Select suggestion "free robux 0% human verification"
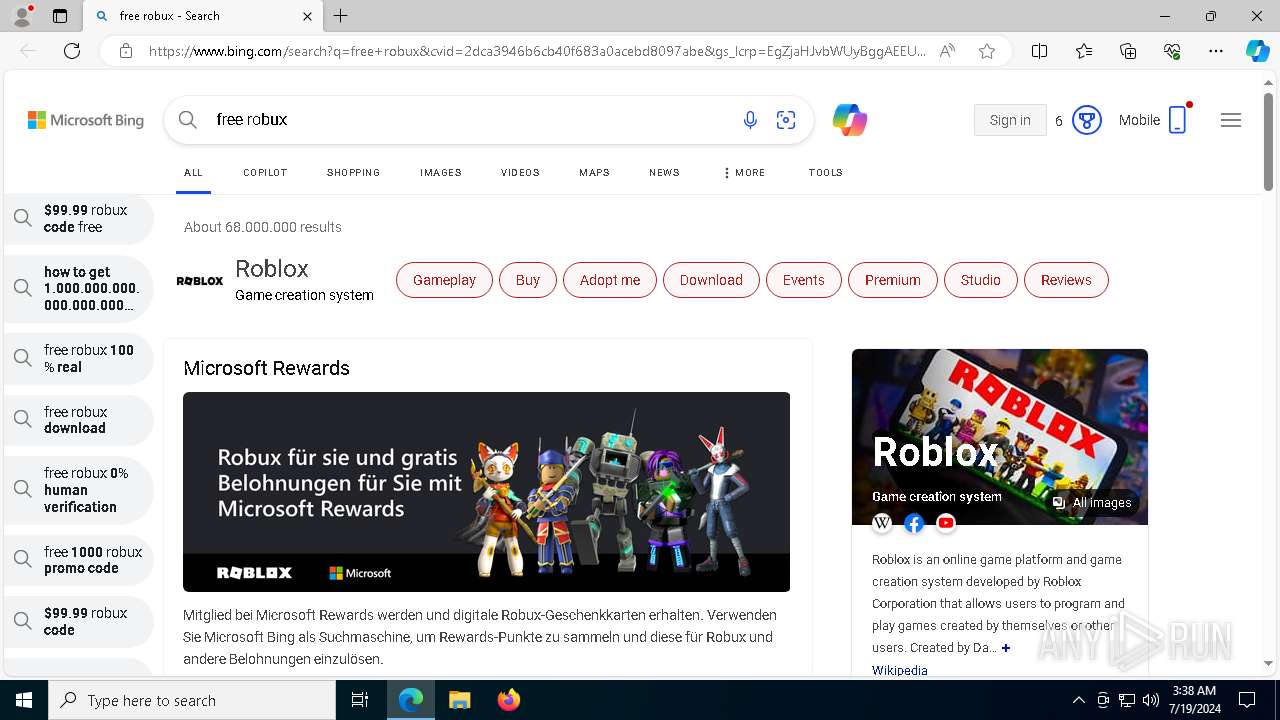The height and width of the screenshot is (720, 1280). pyautogui.click(x=79, y=490)
